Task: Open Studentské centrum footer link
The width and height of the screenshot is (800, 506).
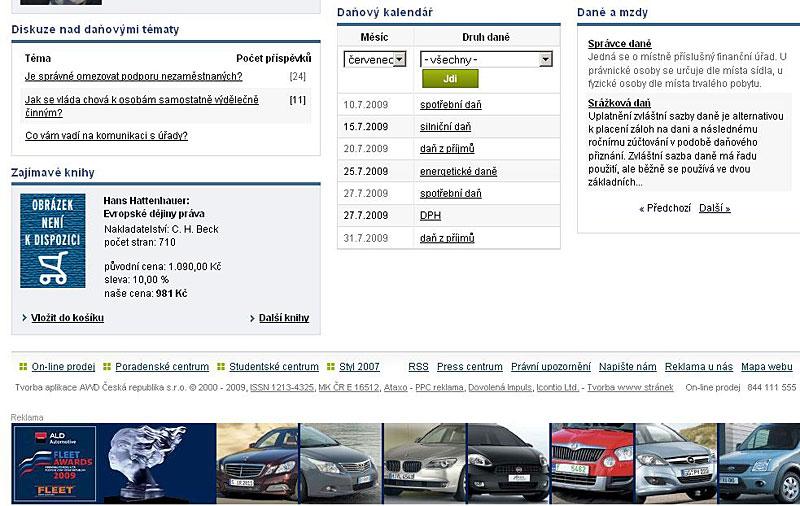Action: 273,367
